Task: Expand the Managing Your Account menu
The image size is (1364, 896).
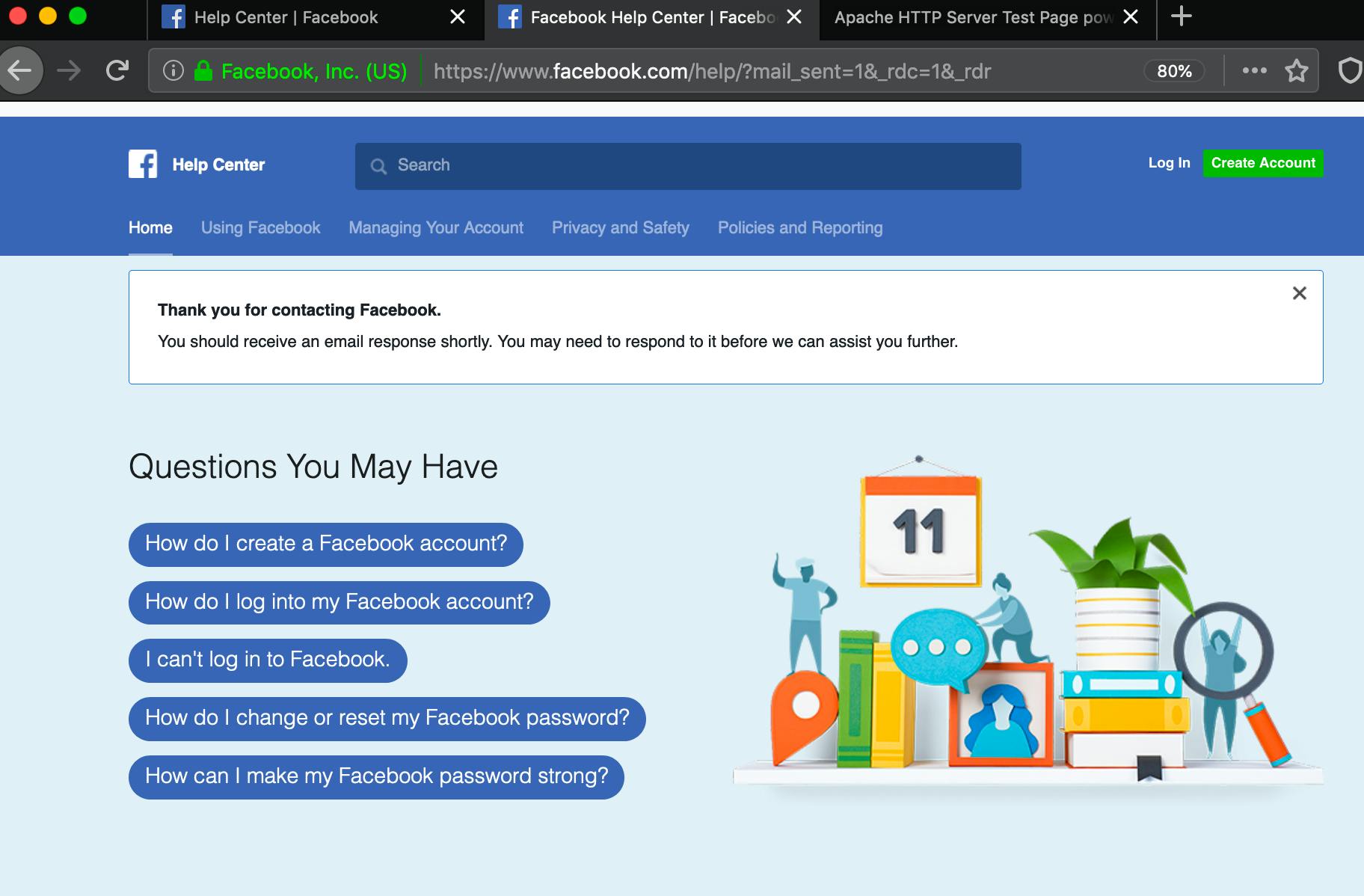Action: point(436,228)
